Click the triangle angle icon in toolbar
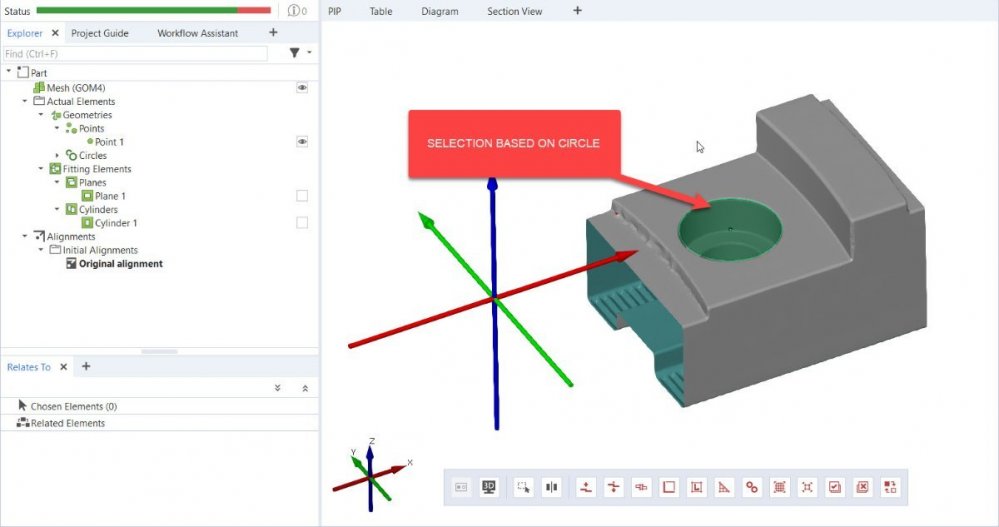Screen dimensions: 999x527 click(x=725, y=487)
